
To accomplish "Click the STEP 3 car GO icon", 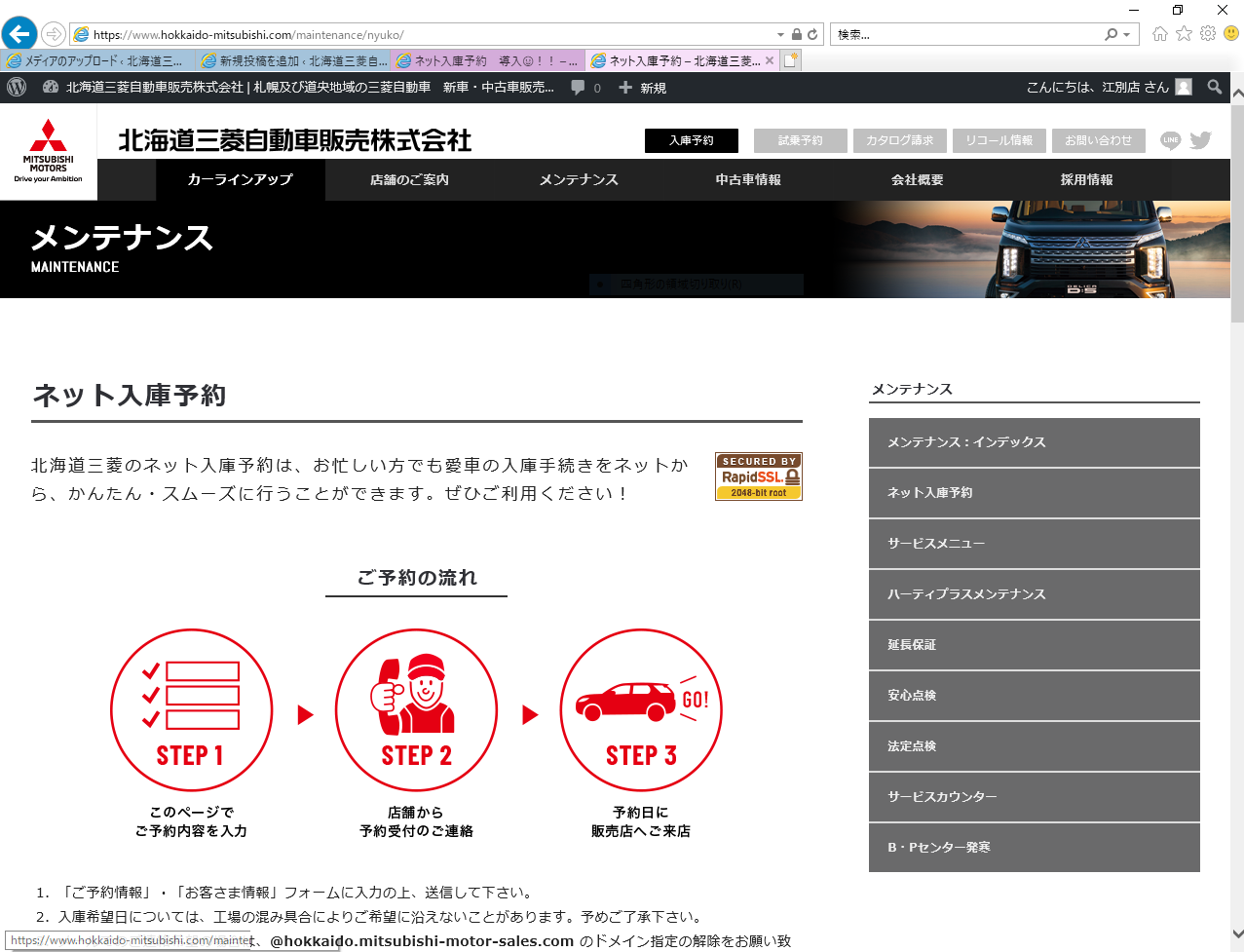I will 641,709.
